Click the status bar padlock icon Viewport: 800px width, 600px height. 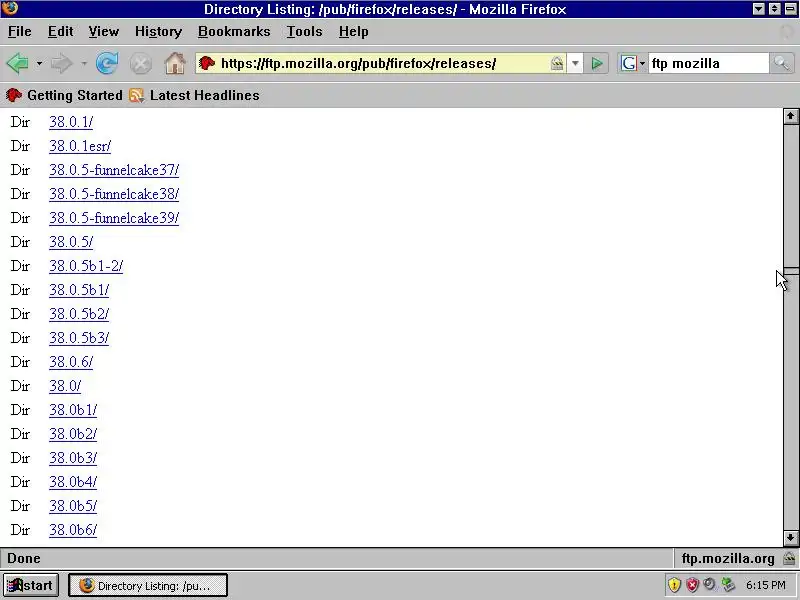[x=789, y=558]
